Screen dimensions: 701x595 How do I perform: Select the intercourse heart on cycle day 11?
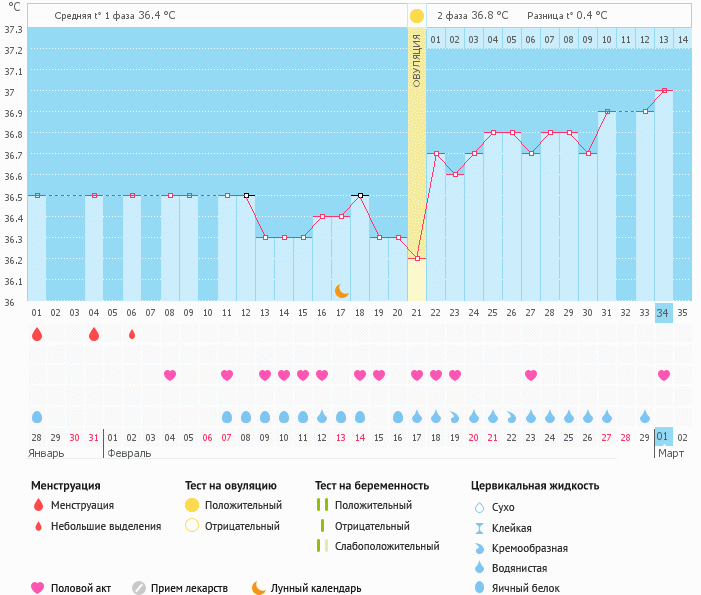(227, 375)
